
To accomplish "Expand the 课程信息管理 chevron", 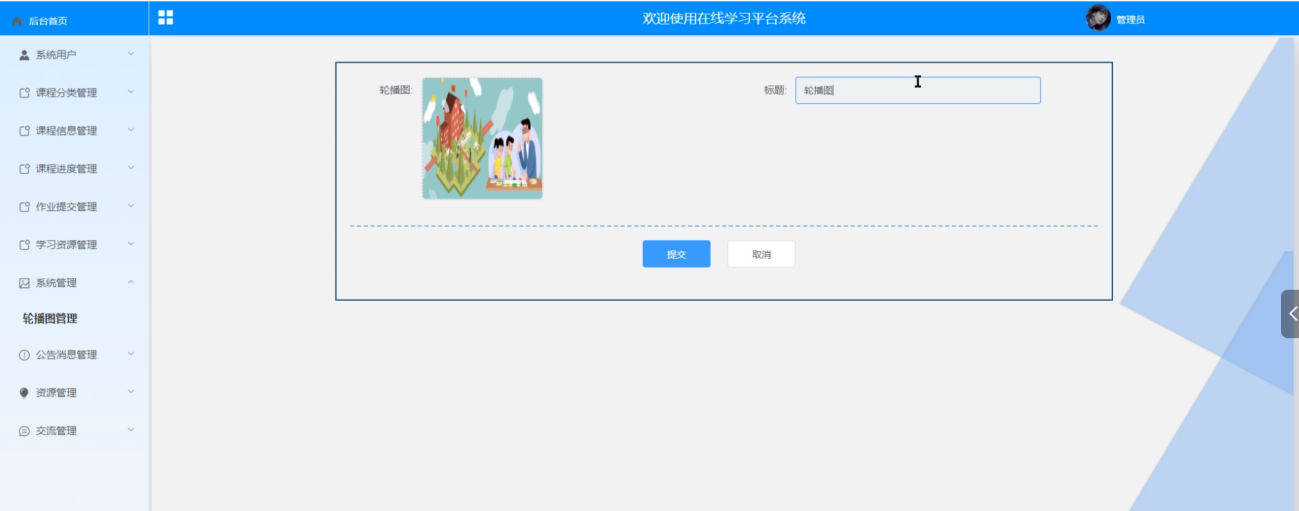I will click(x=131, y=130).
